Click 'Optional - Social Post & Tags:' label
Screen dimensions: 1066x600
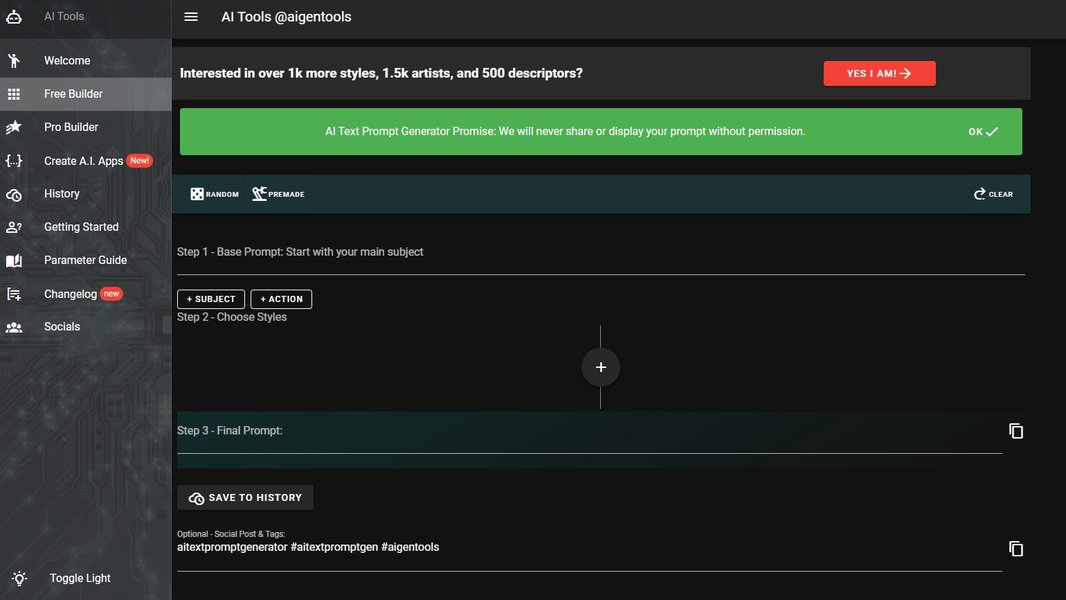point(230,534)
